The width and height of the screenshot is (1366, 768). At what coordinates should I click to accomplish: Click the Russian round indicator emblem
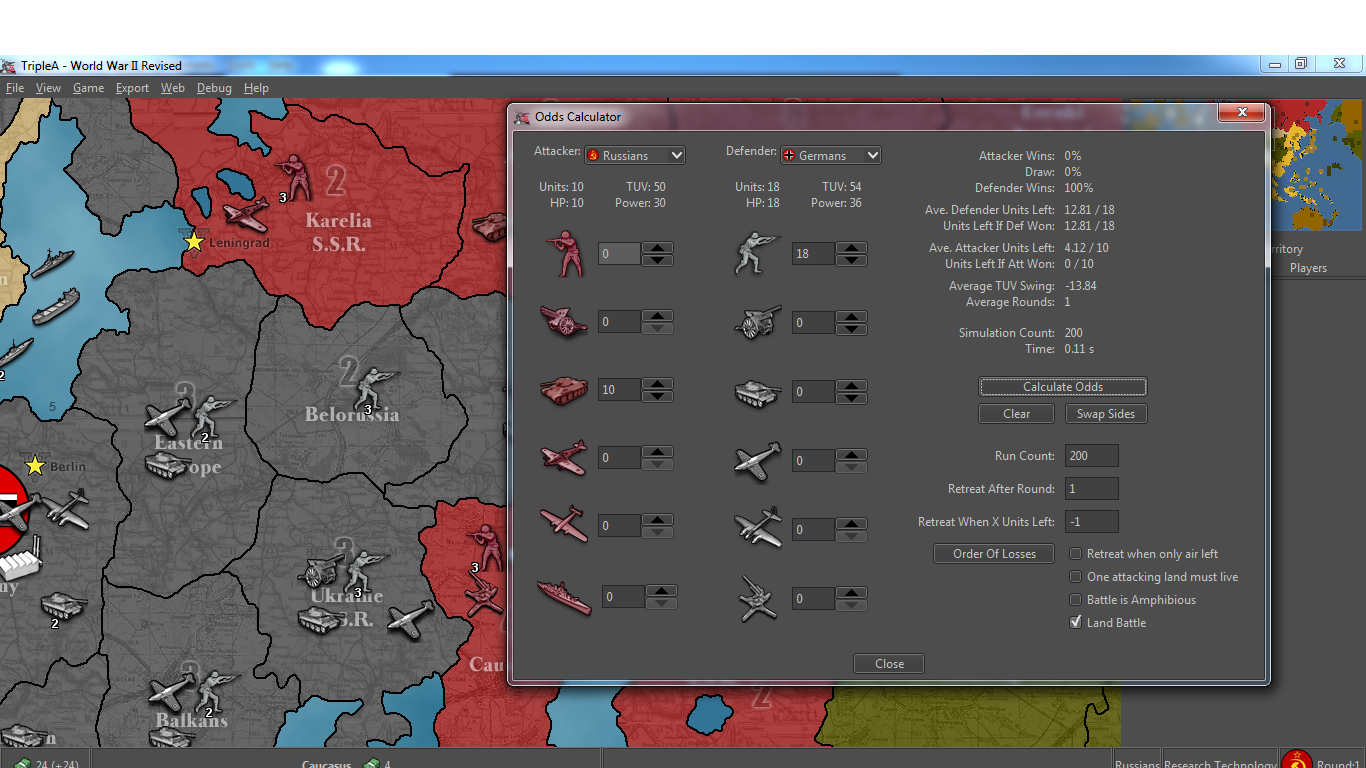coord(1297,761)
